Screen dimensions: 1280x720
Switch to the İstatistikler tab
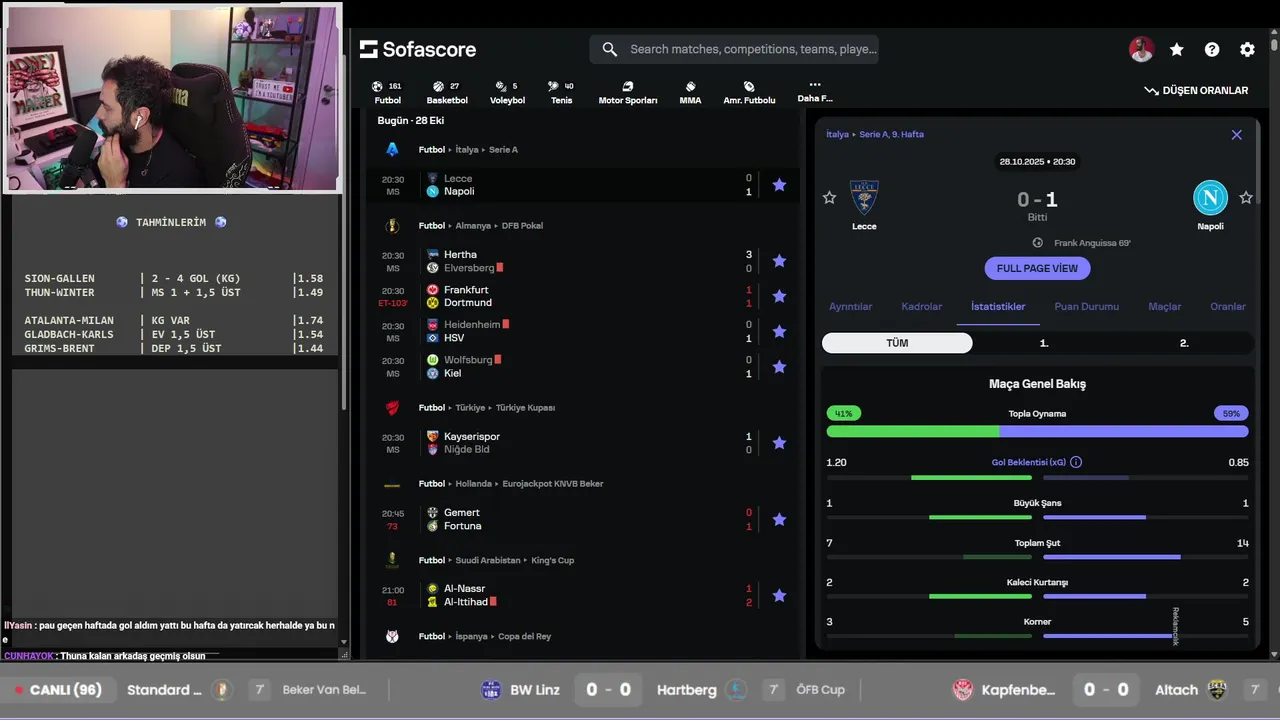click(998, 307)
